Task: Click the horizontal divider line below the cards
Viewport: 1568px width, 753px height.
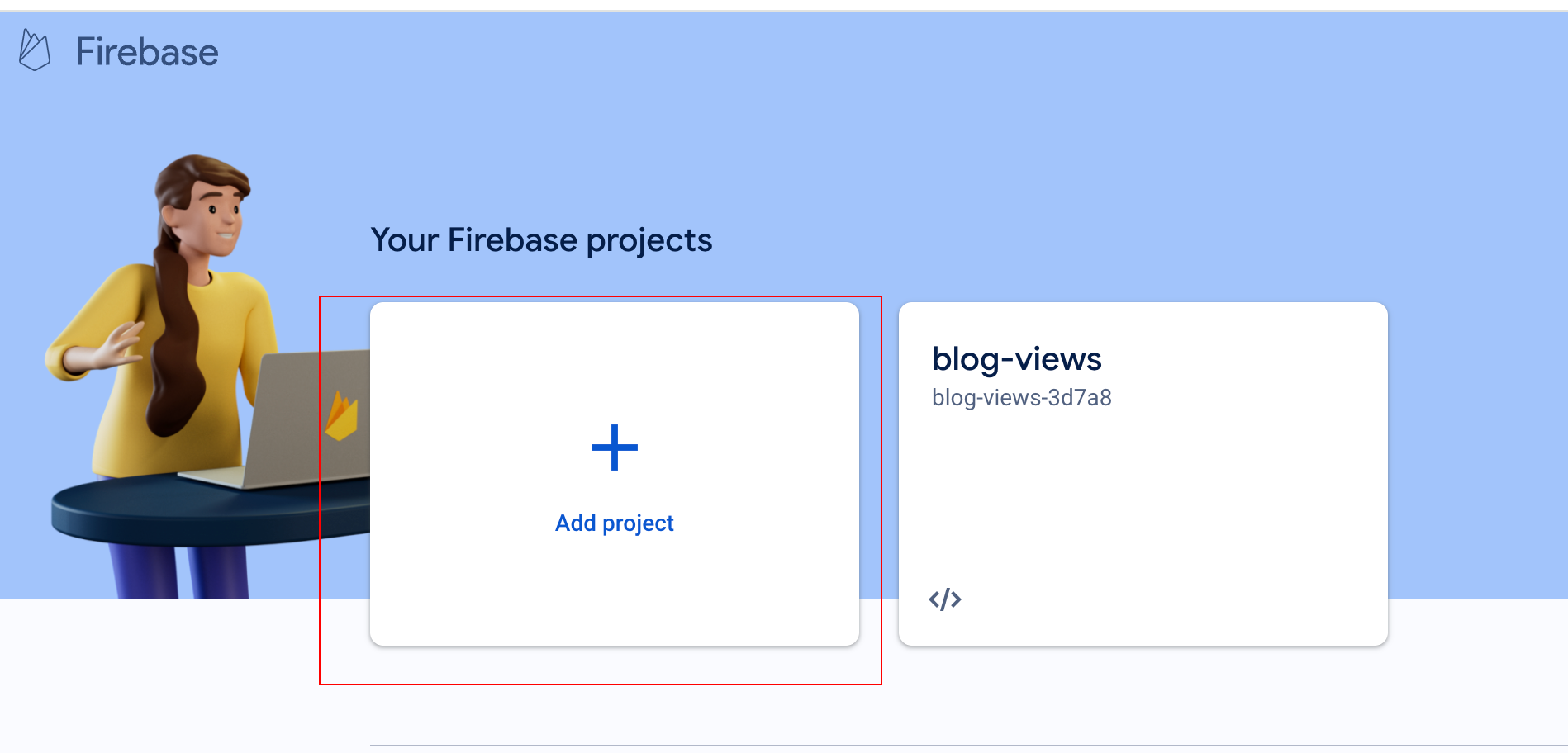Action: click(x=909, y=745)
